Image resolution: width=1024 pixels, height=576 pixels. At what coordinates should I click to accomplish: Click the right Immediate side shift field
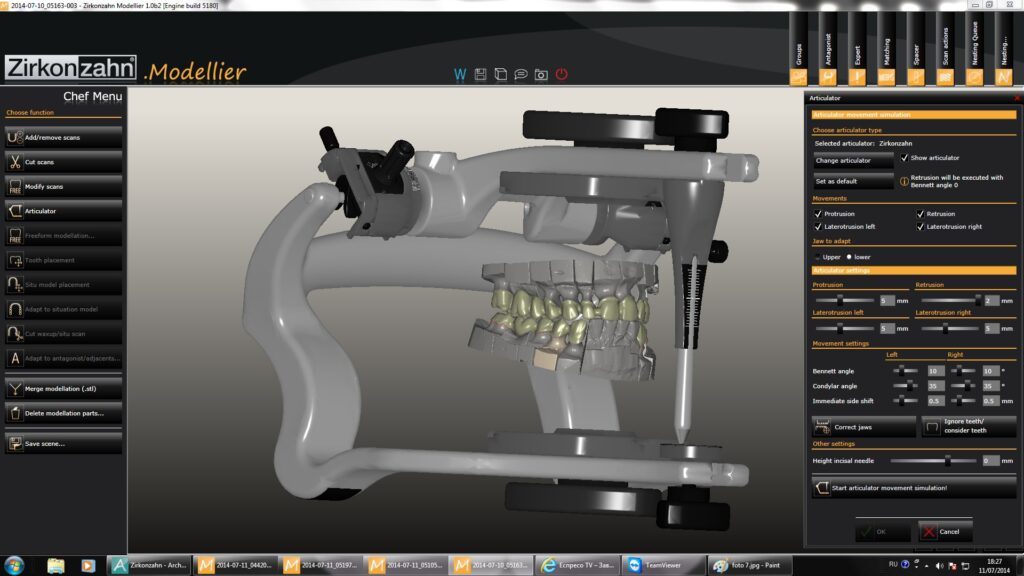coord(991,401)
